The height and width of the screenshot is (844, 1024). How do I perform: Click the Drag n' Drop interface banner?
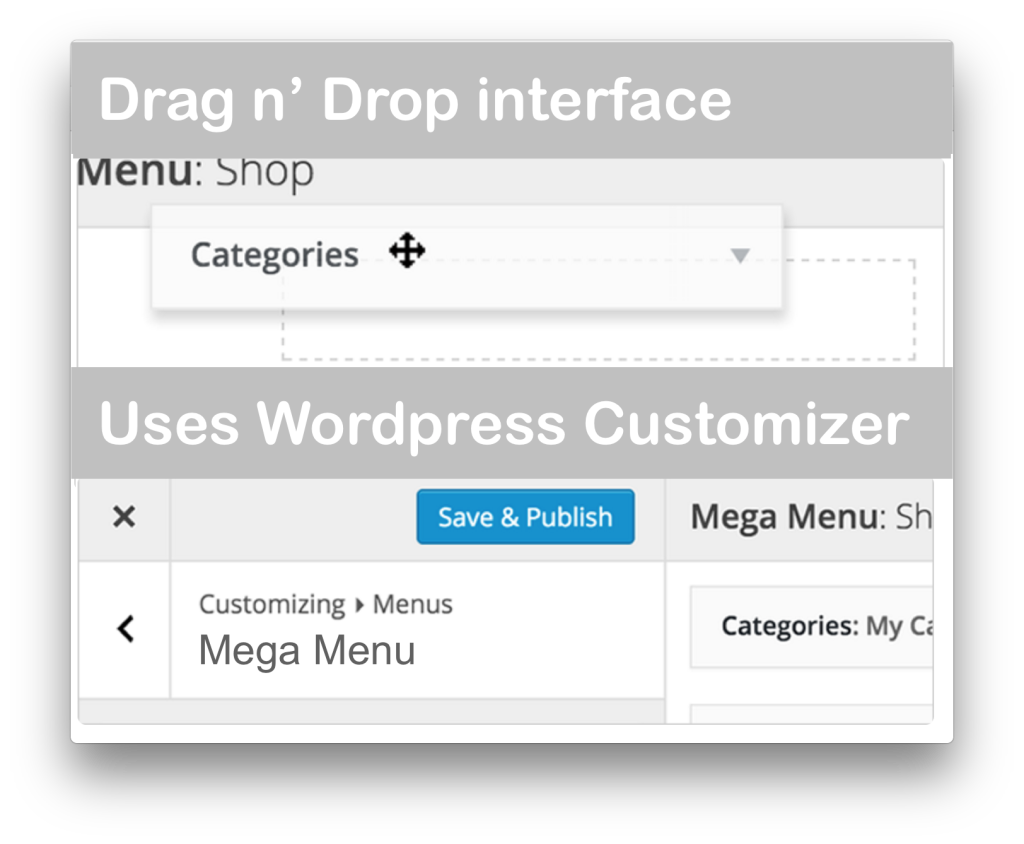pyautogui.click(x=416, y=99)
